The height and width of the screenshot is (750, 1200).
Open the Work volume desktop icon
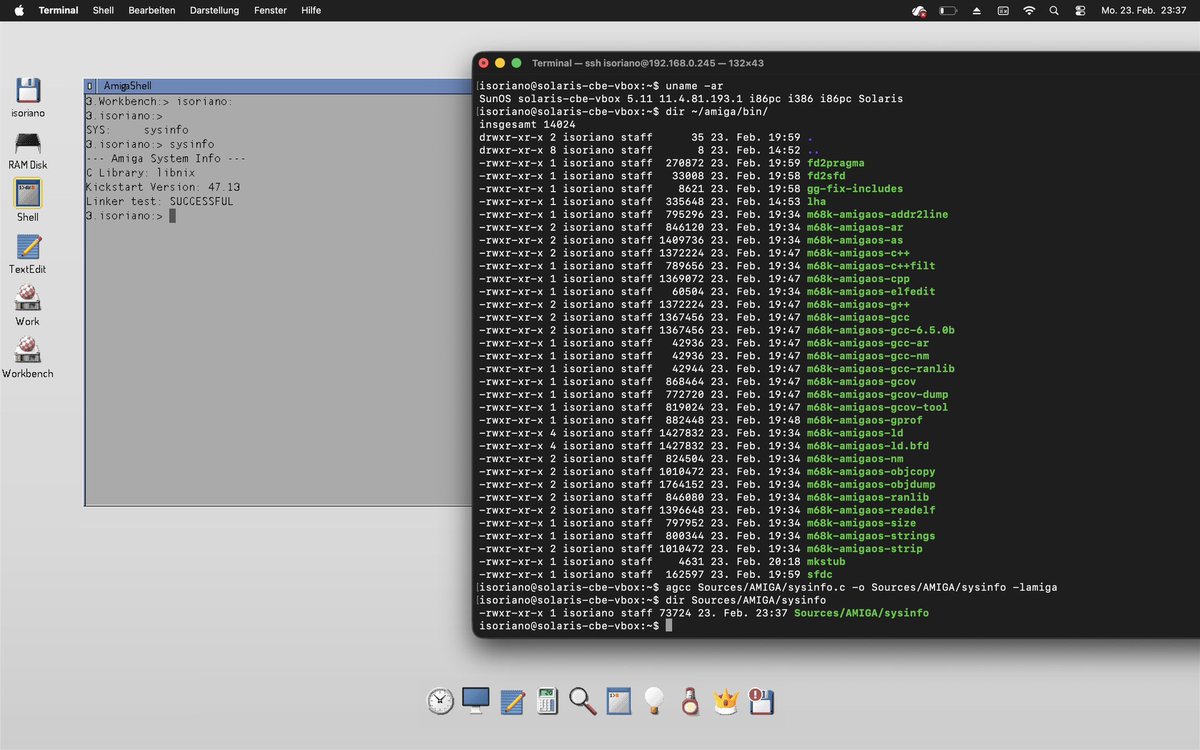pyautogui.click(x=28, y=298)
